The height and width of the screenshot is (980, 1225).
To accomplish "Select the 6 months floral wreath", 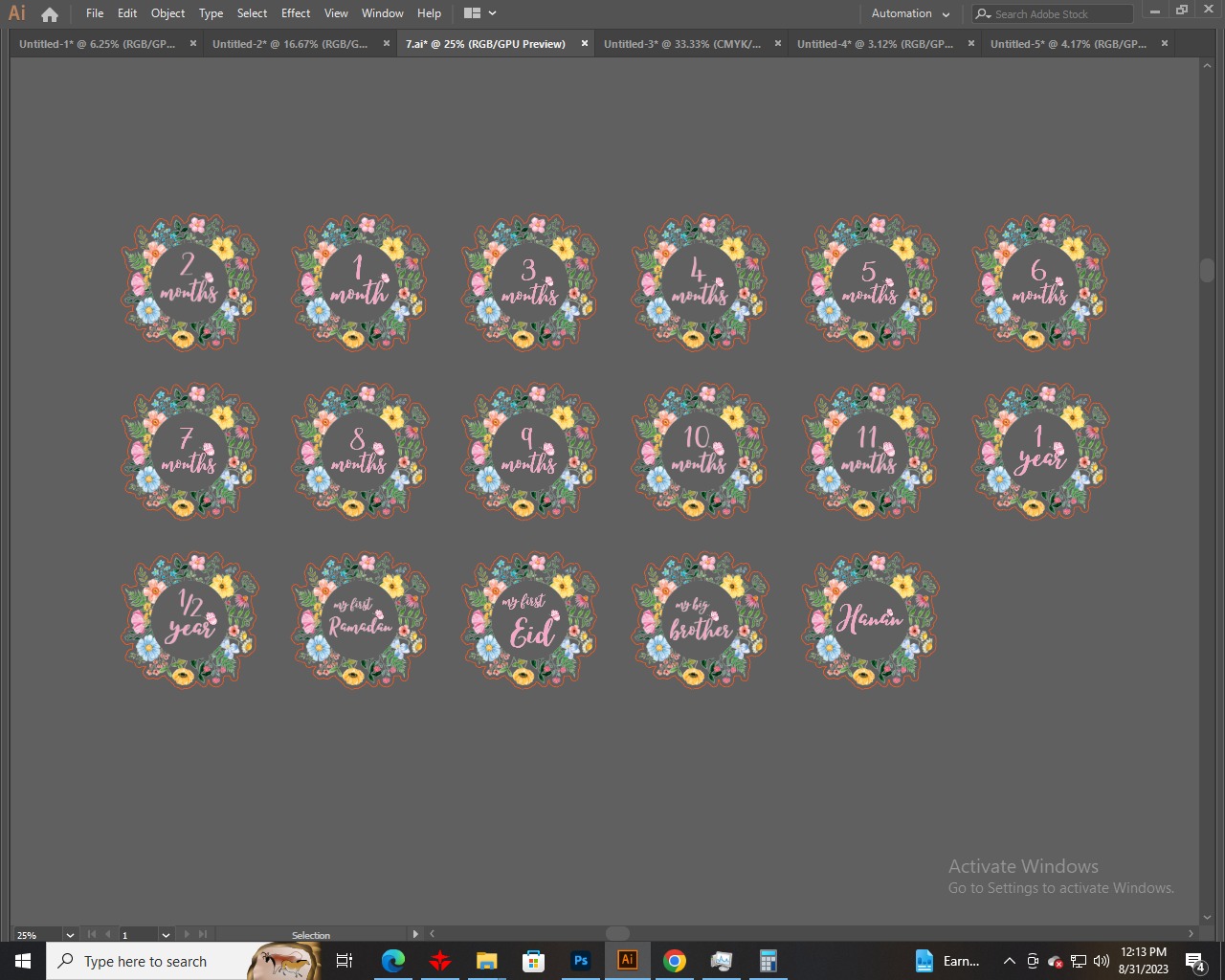I will tap(1040, 282).
